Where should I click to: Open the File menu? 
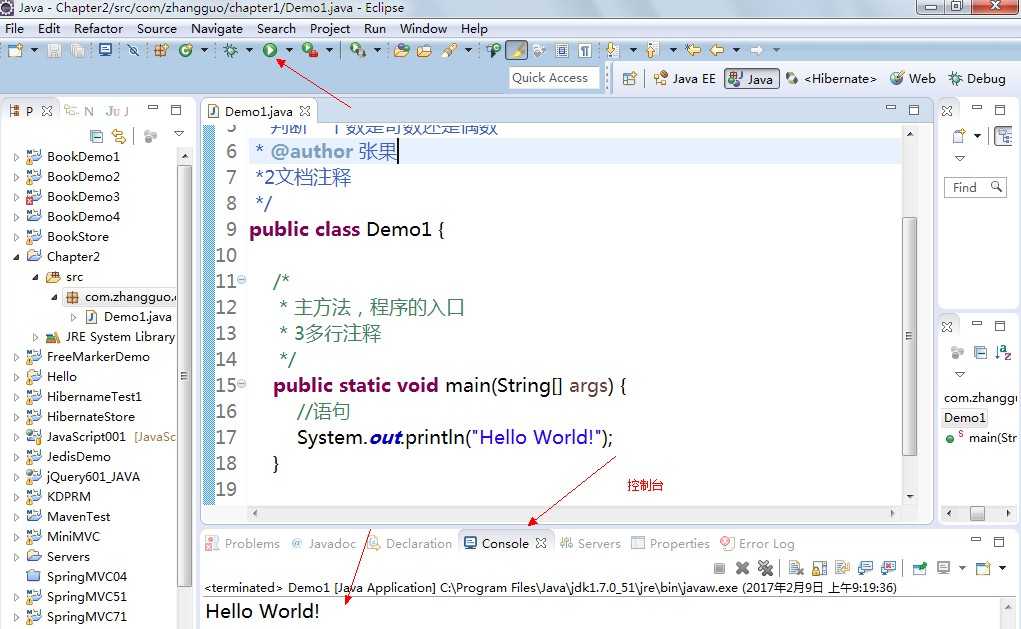click(x=14, y=29)
